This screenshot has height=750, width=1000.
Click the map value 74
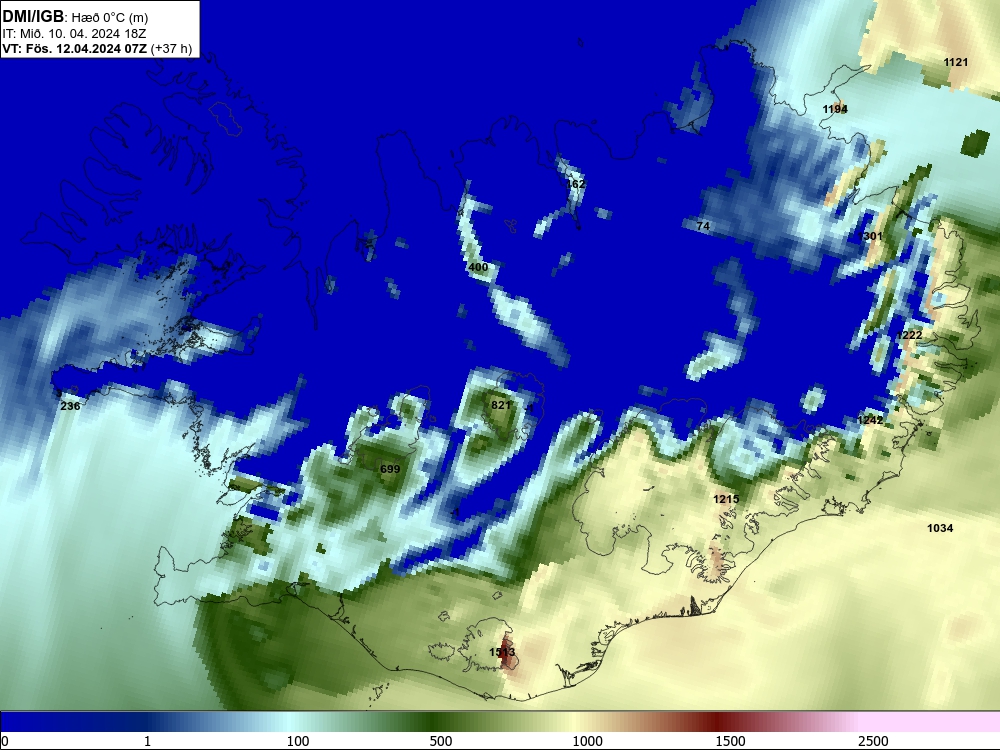(703, 226)
